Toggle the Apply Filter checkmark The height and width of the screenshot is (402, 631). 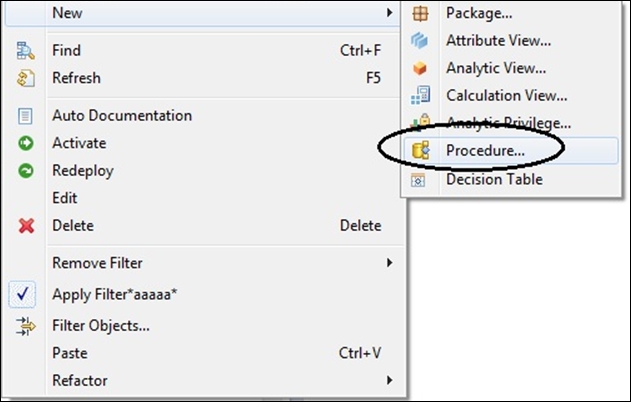23,294
